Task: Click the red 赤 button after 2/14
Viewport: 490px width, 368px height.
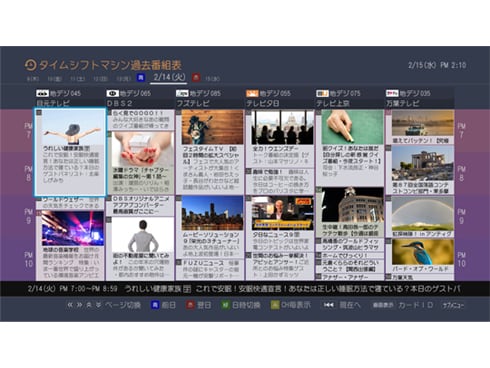Action: (196, 78)
